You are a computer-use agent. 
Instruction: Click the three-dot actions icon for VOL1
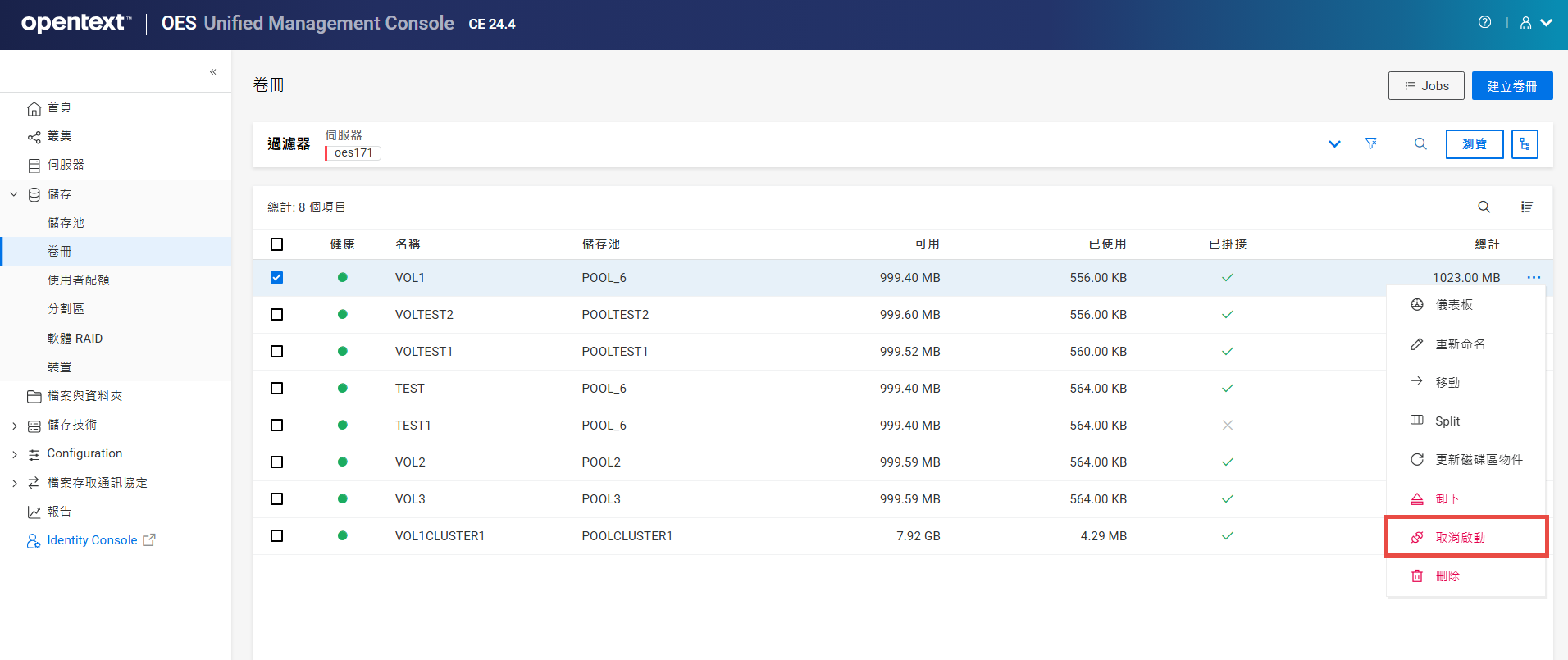point(1533,278)
